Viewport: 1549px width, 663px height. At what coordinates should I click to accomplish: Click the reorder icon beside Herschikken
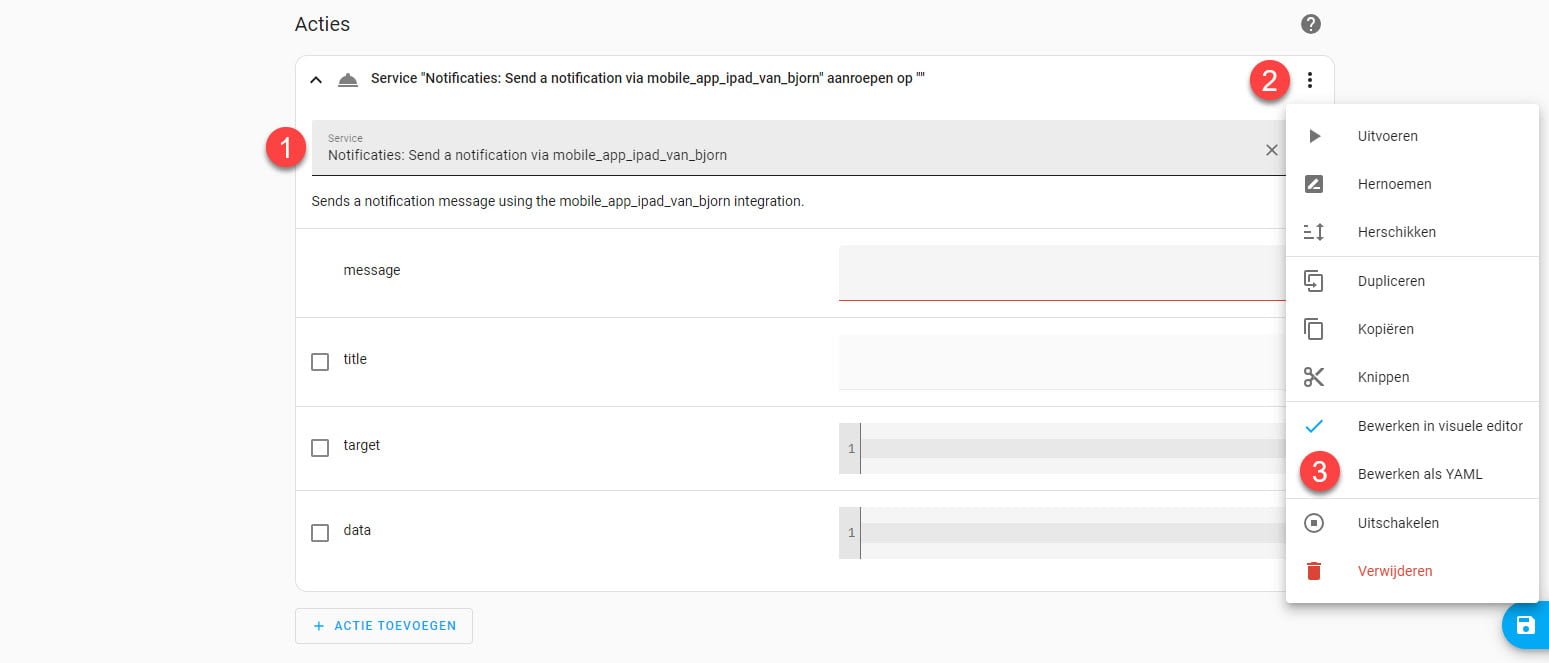1314,232
